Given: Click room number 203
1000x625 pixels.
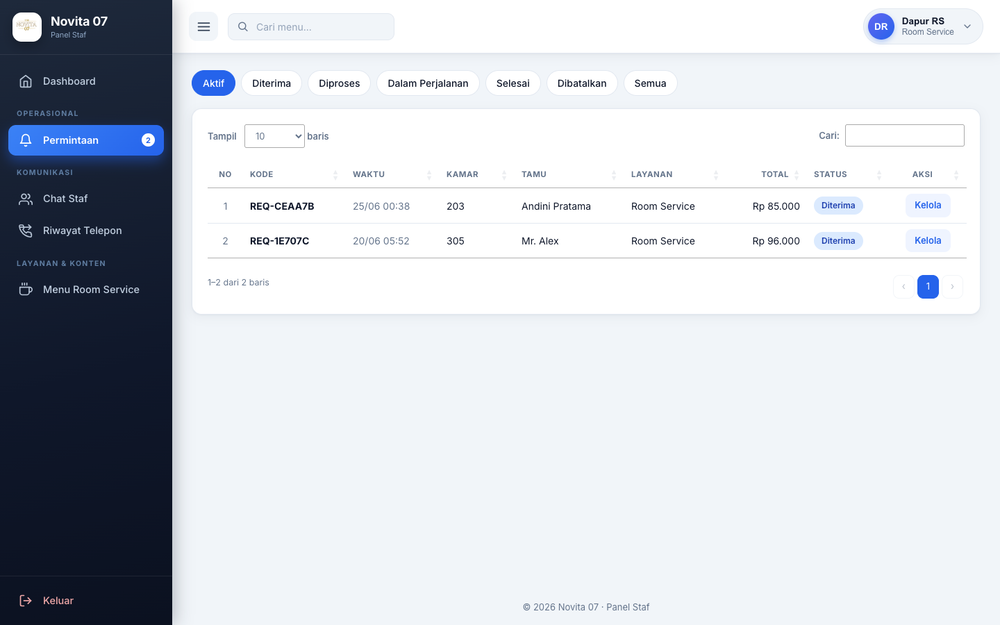Looking at the screenshot, I should (x=455, y=206).
